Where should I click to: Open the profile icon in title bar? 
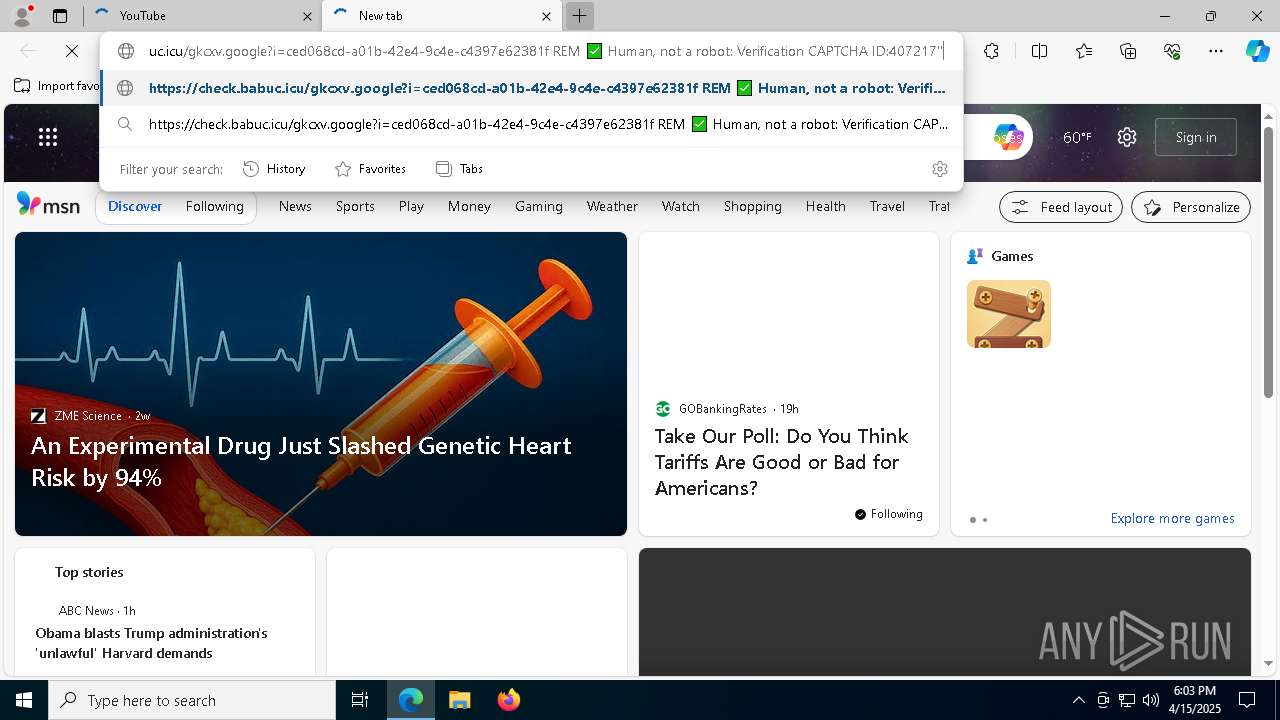(x=22, y=16)
